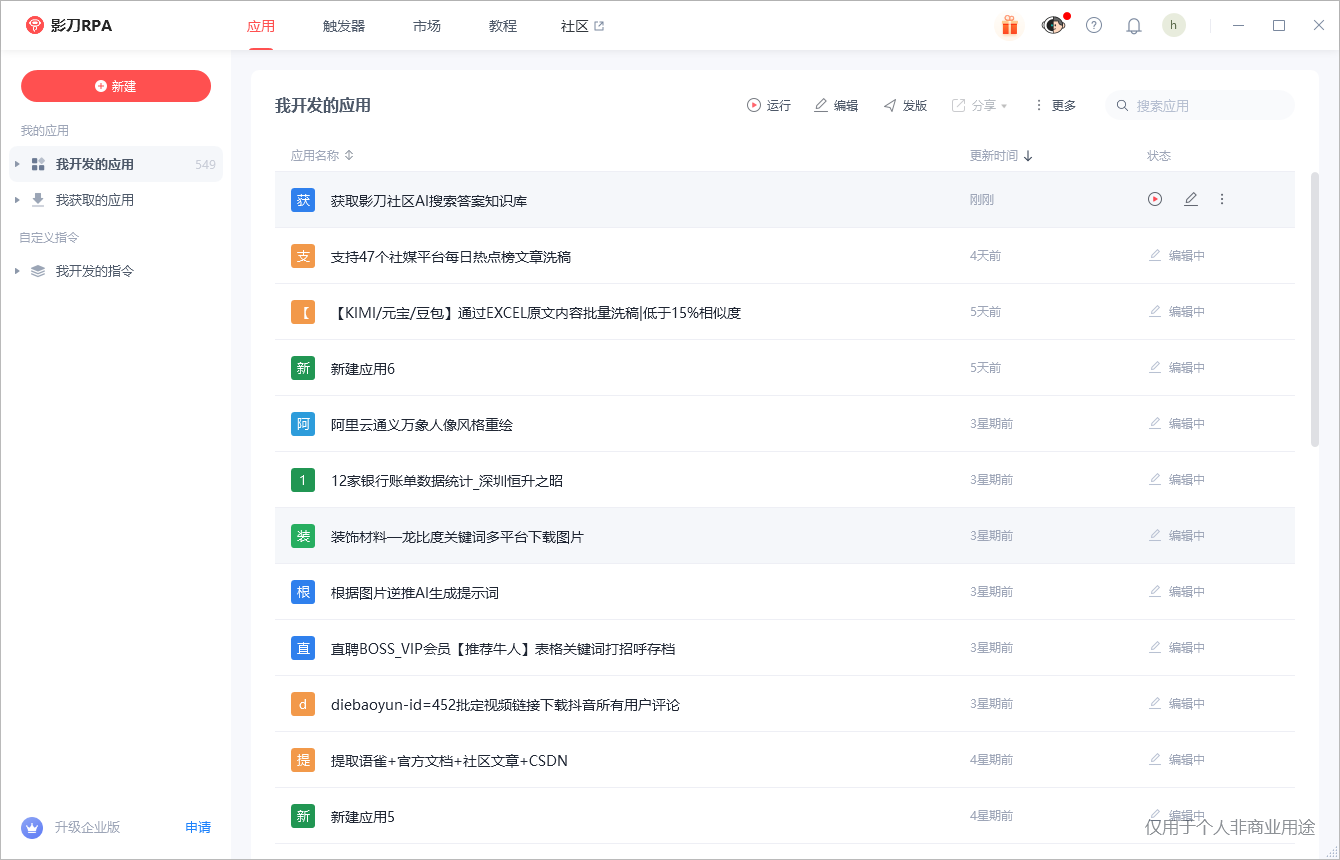Click the 编辑中 status for 支持47个社媒平台 row
This screenshot has width=1340, height=860.
[x=1177, y=256]
